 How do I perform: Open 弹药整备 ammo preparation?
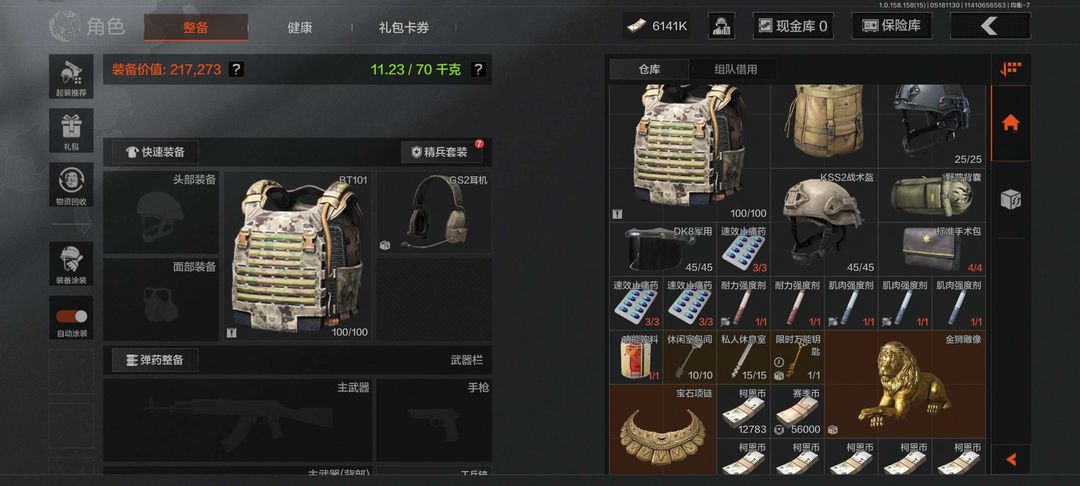[156, 359]
